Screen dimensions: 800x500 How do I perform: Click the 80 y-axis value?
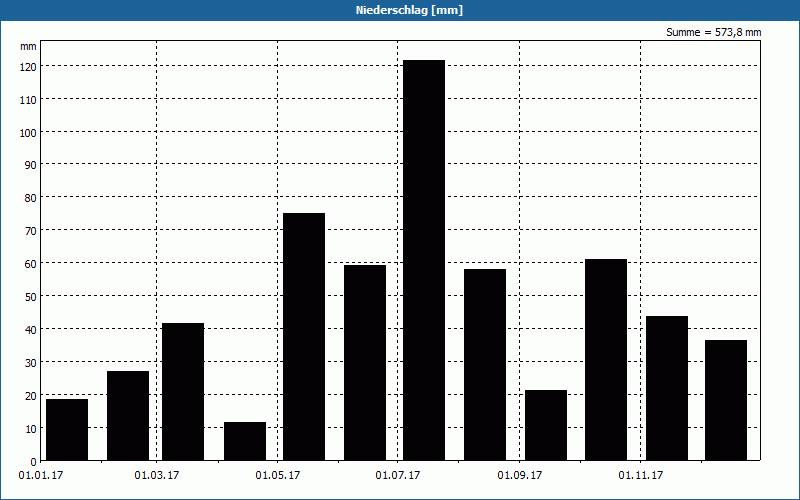(31, 198)
